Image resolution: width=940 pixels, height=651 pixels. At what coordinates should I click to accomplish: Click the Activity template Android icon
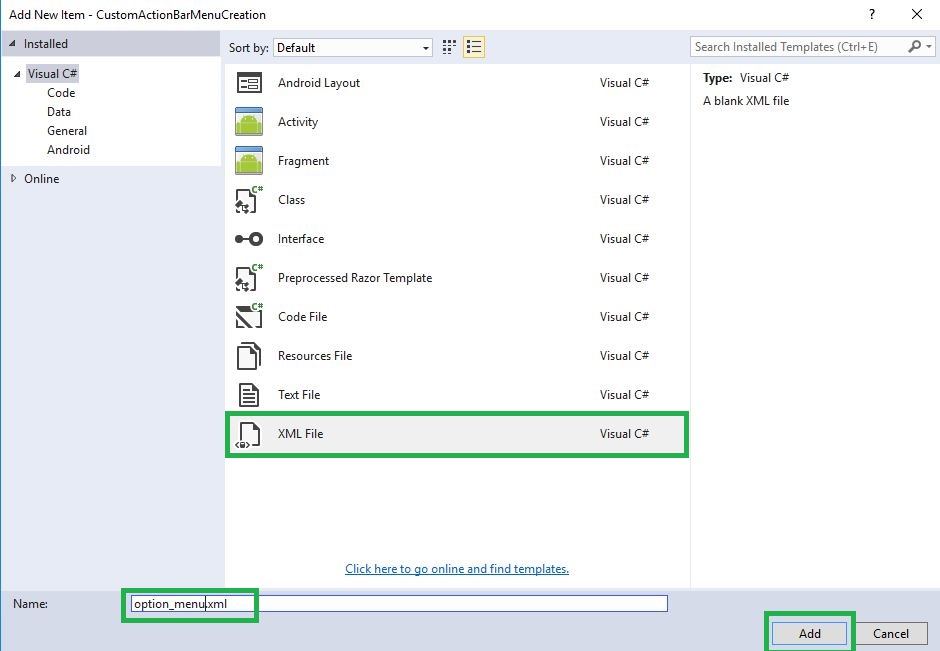[249, 122]
